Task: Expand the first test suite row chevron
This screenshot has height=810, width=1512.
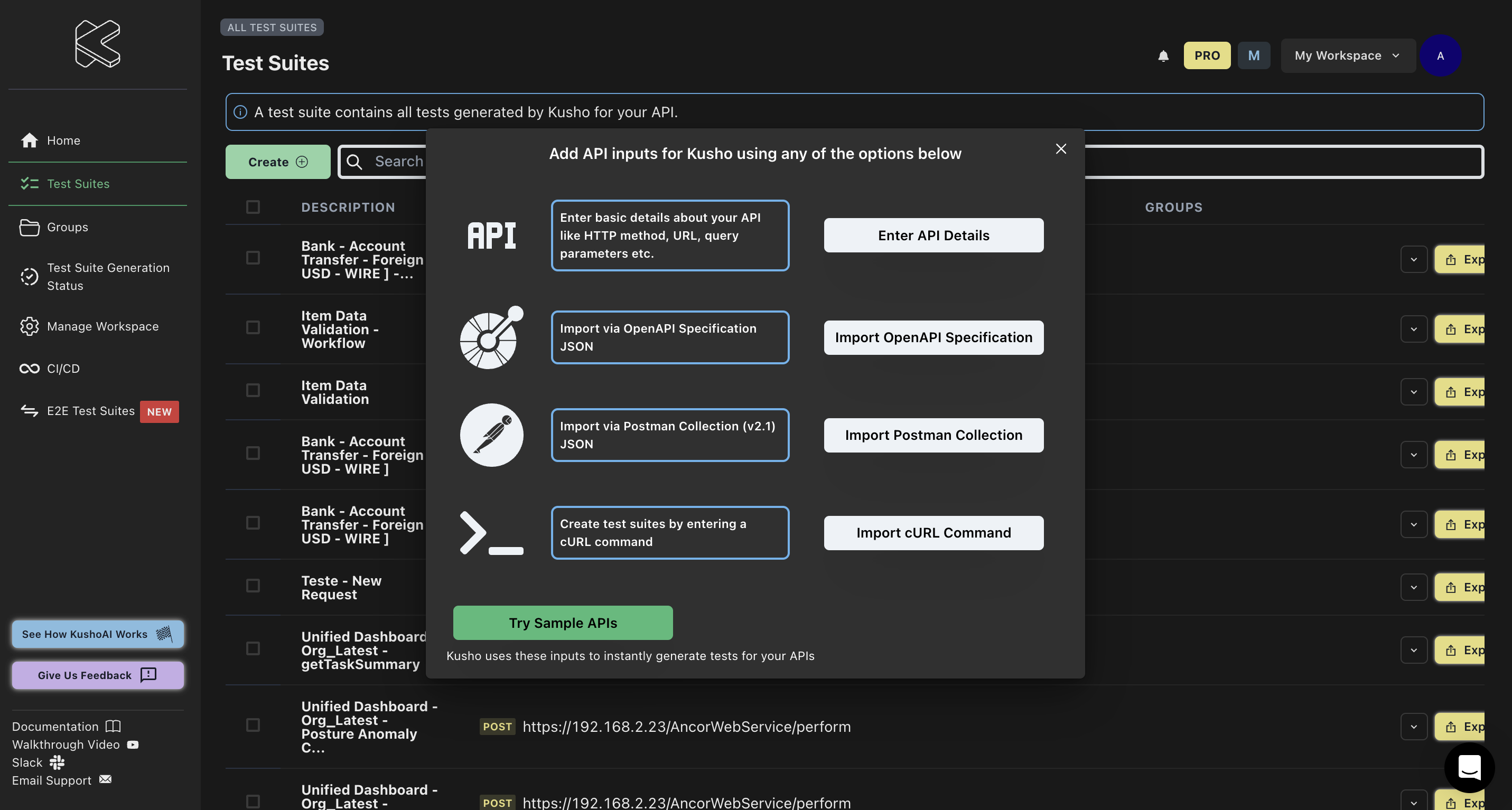Action: pos(1413,259)
